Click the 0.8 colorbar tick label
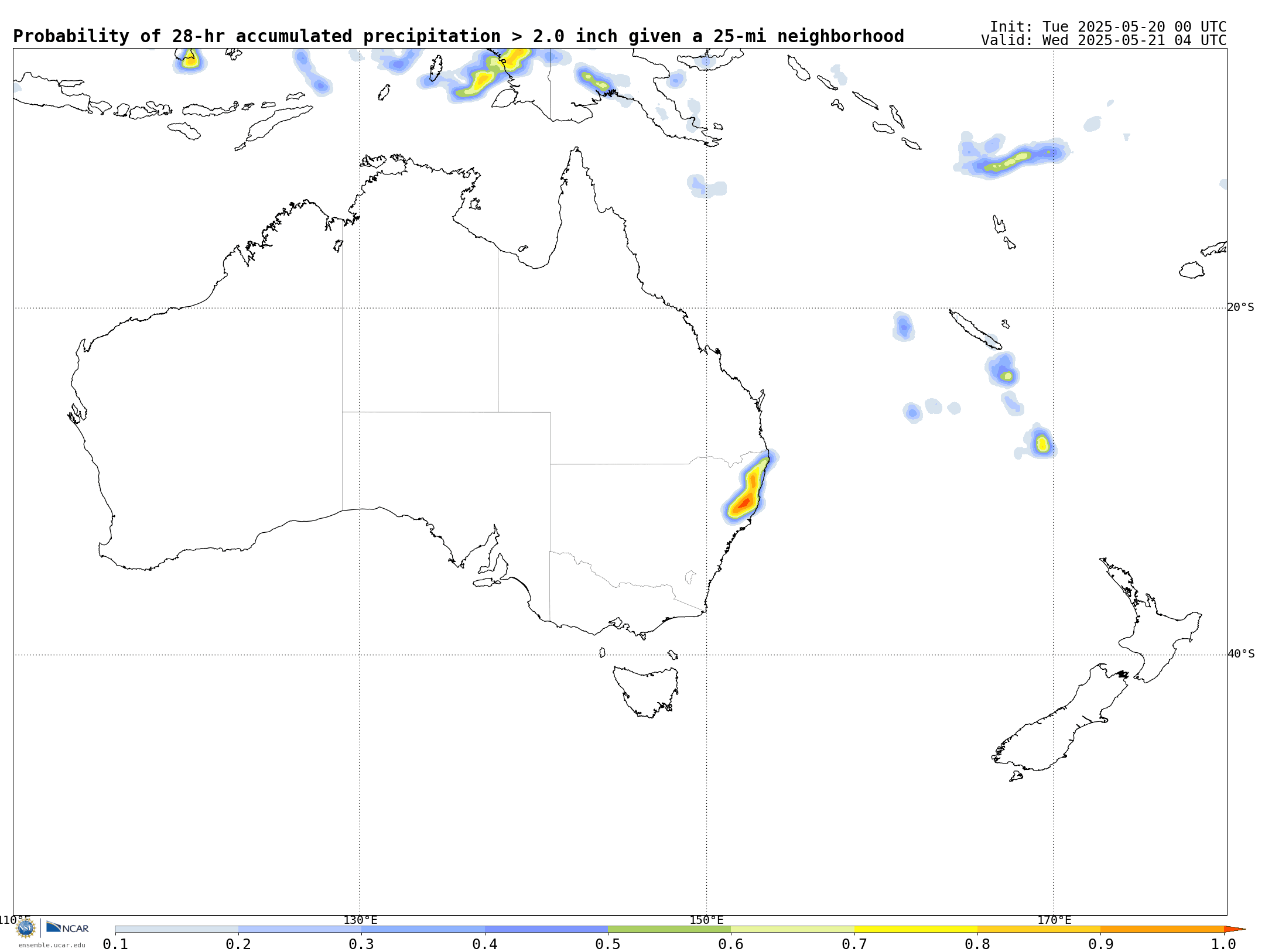1265x952 pixels. click(977, 944)
